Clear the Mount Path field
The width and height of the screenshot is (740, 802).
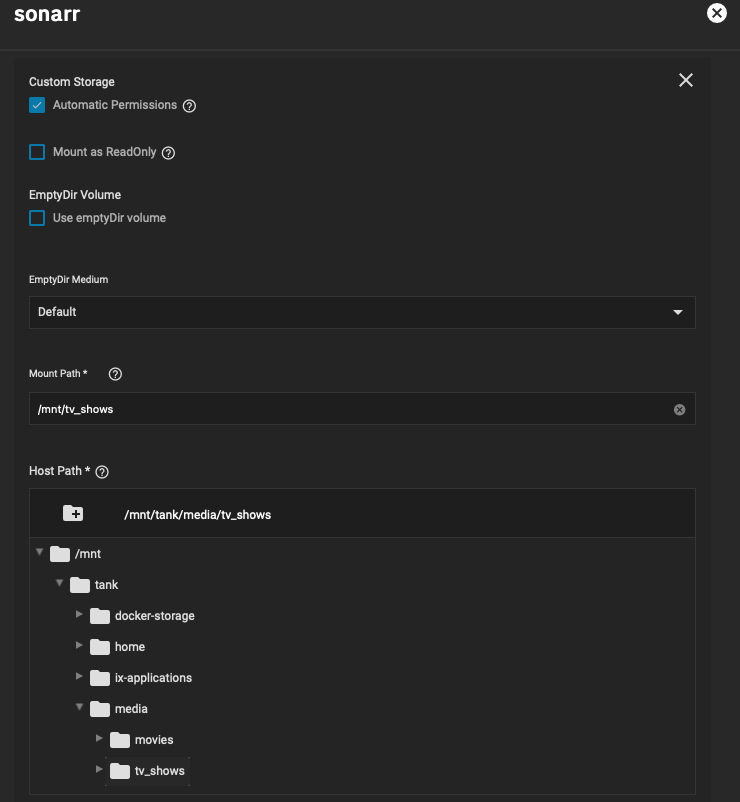[679, 410]
